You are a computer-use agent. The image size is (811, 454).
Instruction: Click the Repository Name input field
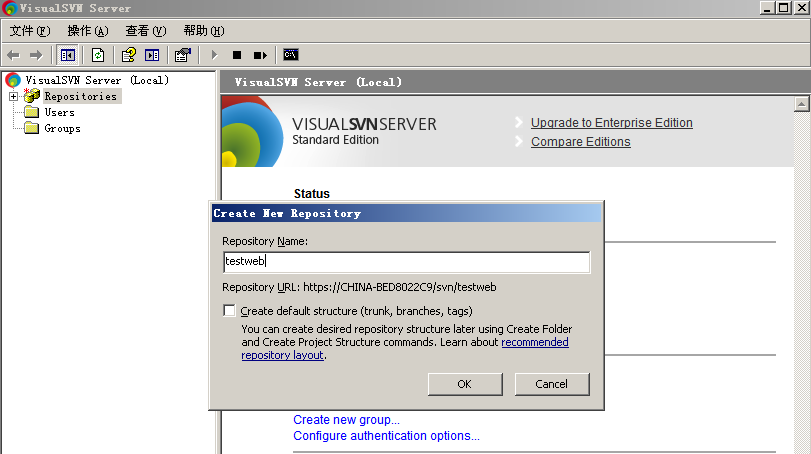pyautogui.click(x=407, y=262)
